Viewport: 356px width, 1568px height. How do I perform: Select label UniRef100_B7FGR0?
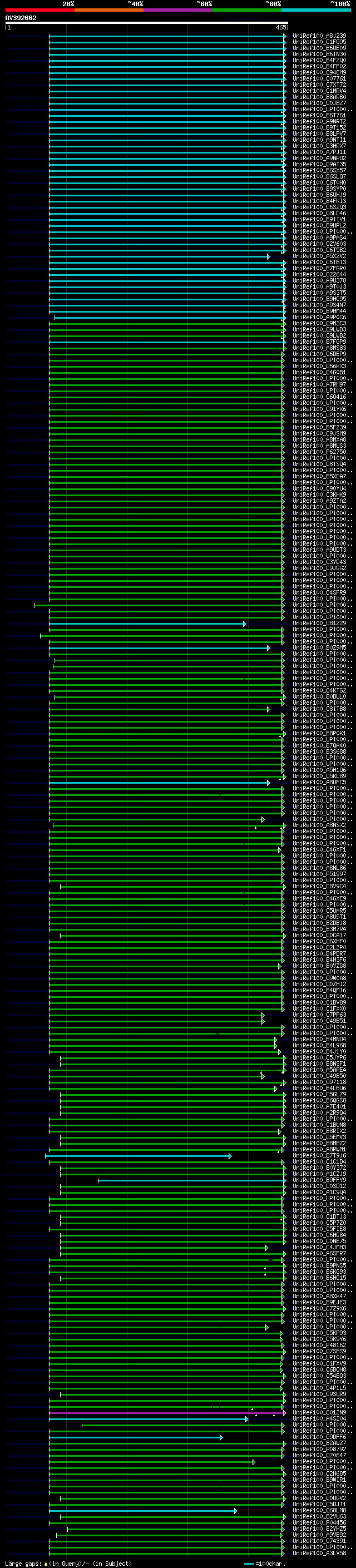pos(319,269)
